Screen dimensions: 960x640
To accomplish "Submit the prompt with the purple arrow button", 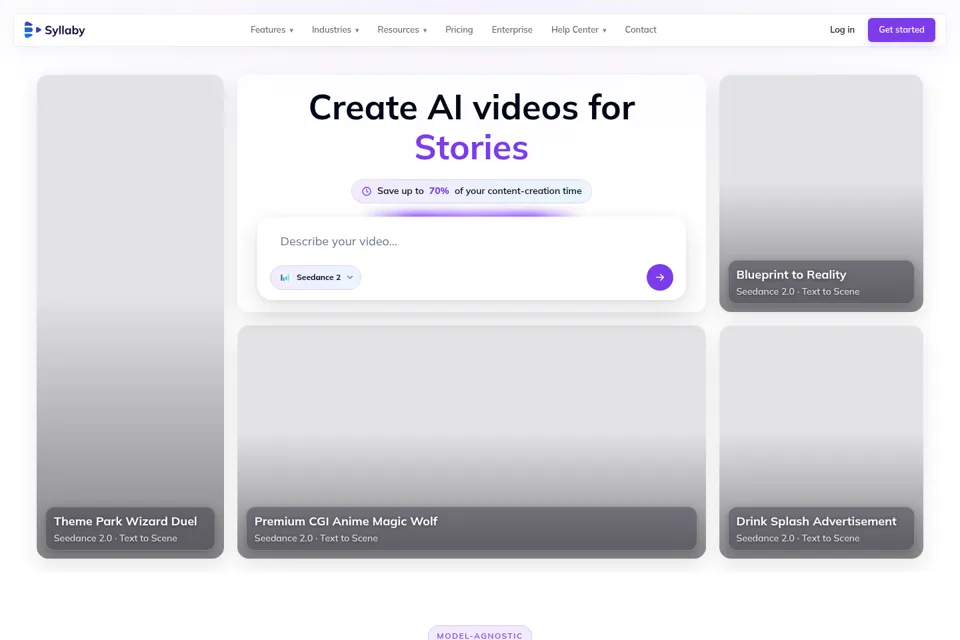I will coord(659,277).
